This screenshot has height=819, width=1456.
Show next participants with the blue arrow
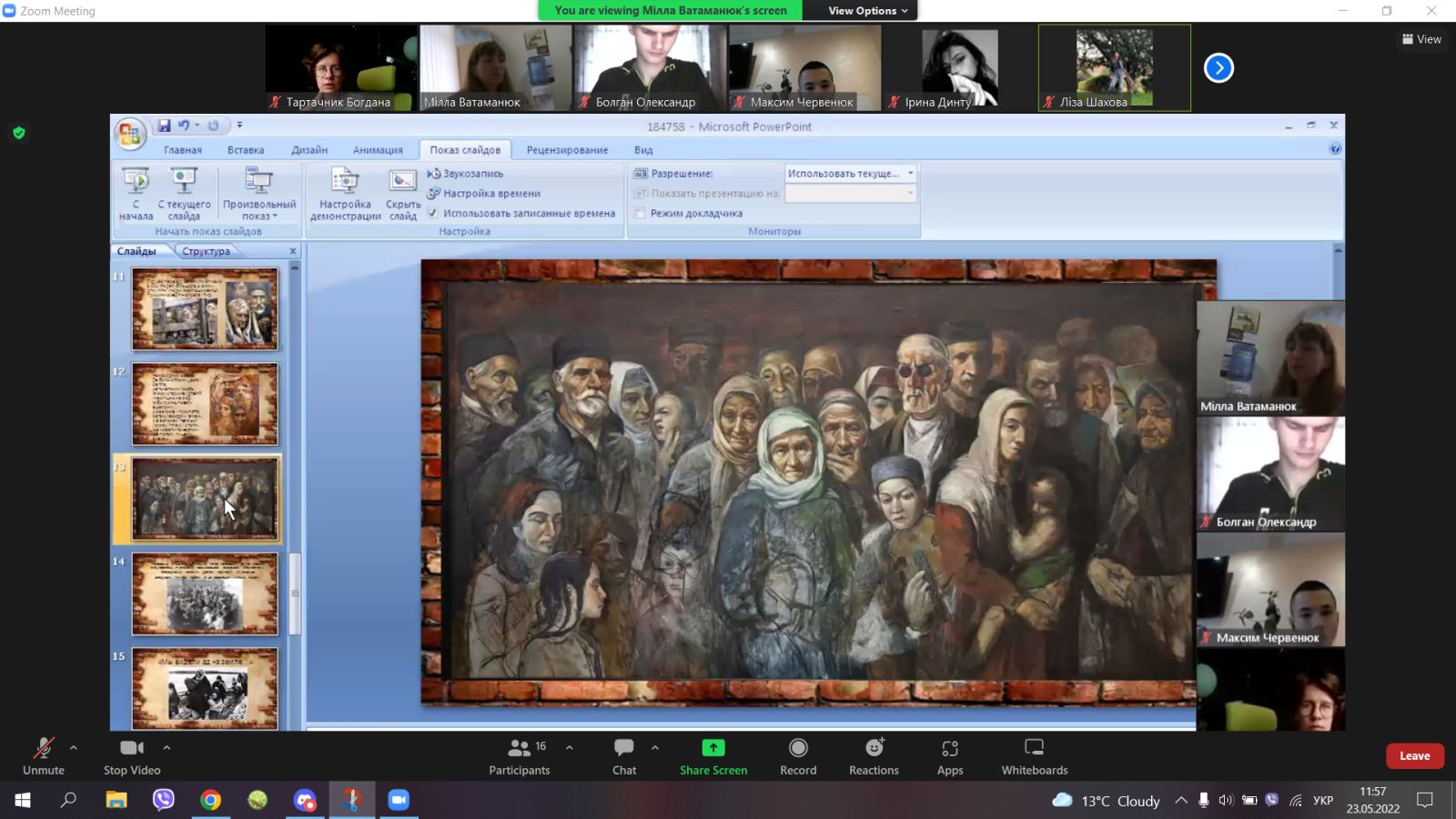tap(1218, 67)
